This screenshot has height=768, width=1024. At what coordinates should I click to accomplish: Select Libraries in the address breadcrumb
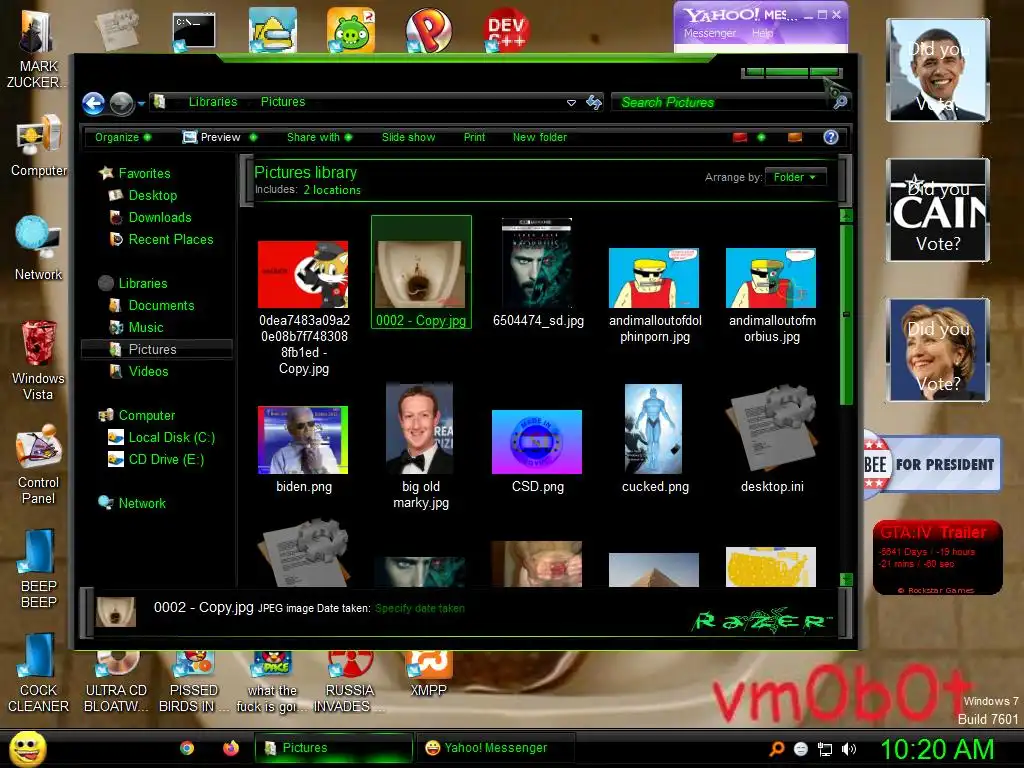(x=213, y=102)
